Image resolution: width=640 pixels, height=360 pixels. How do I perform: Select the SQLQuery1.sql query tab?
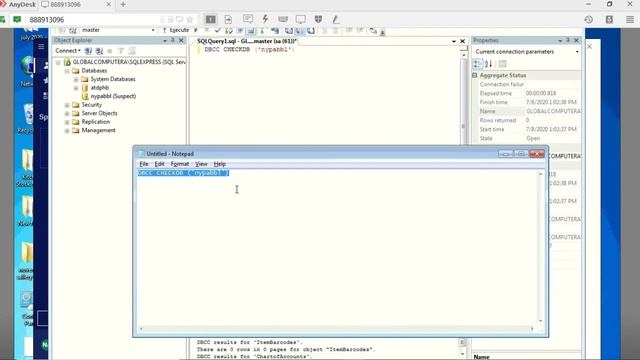247,41
